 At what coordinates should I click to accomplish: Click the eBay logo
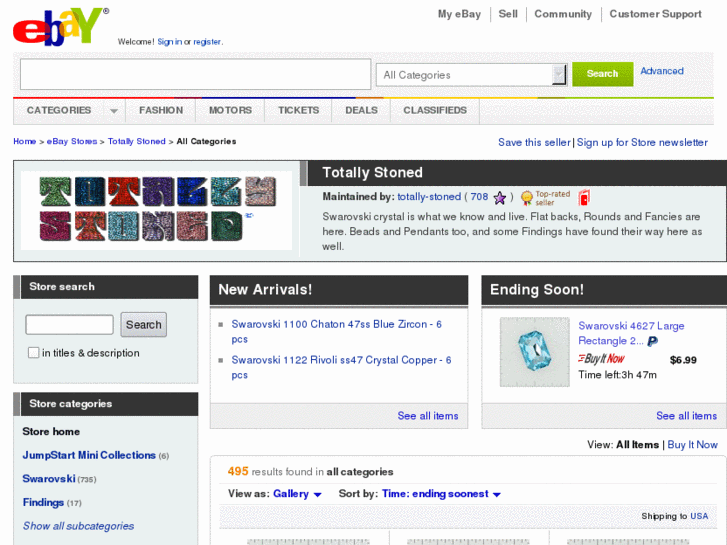pyautogui.click(x=61, y=26)
